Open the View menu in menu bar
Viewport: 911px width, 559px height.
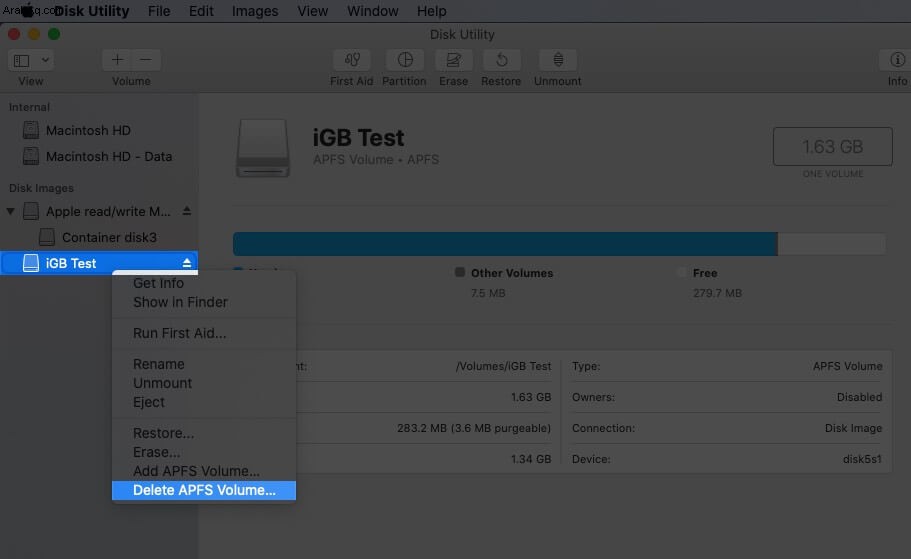(313, 11)
